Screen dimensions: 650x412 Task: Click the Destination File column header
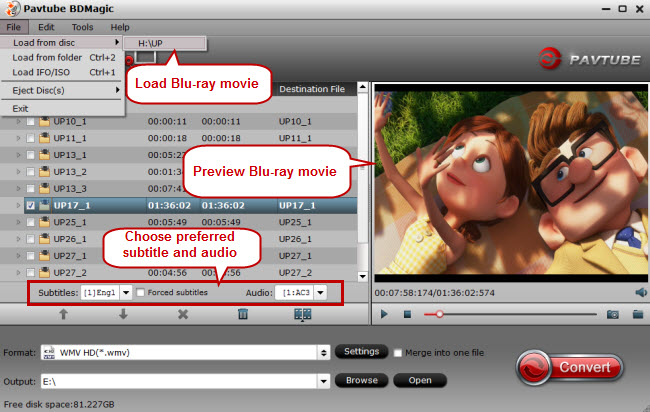tap(312, 89)
